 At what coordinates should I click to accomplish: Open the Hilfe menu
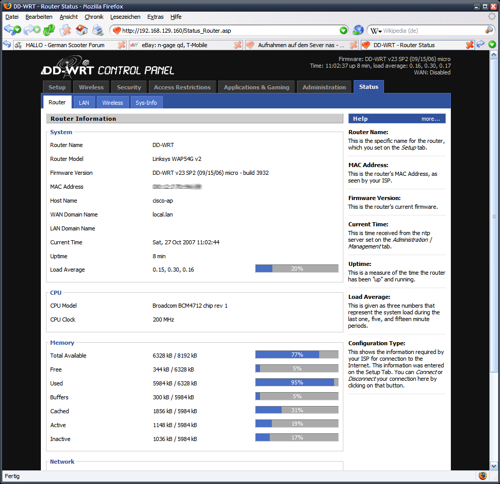pyautogui.click(x=176, y=17)
